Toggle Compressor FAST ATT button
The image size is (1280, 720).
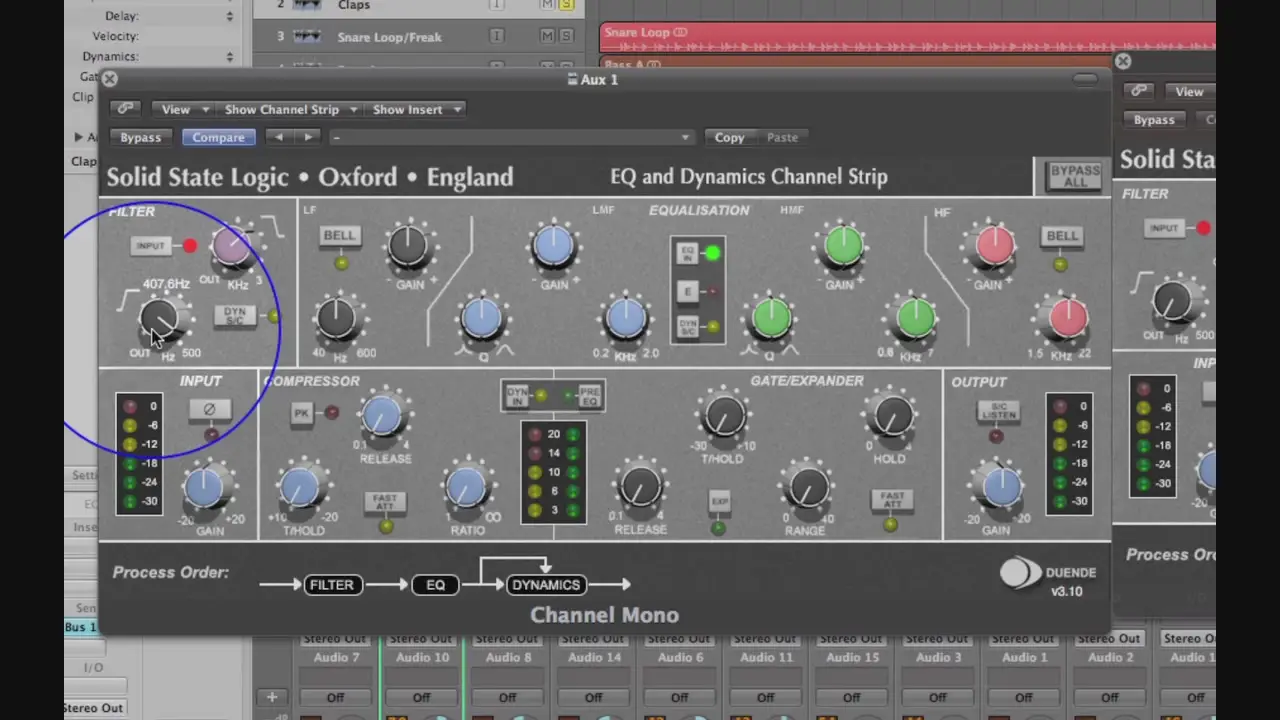pos(385,501)
